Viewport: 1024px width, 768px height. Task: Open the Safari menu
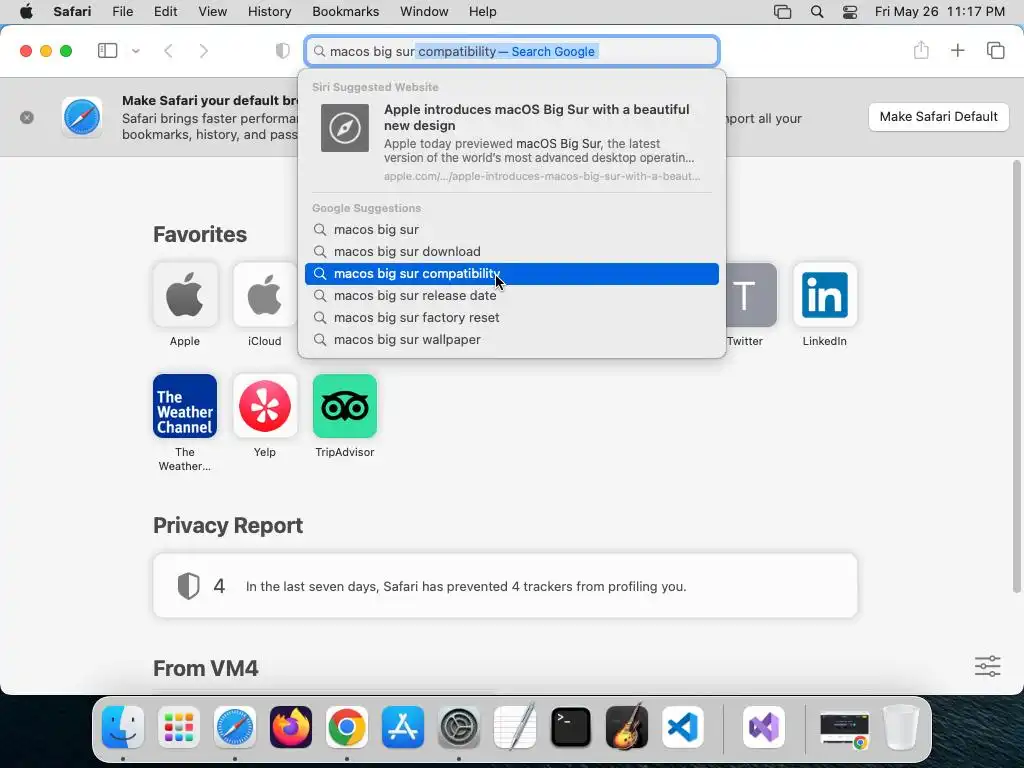coord(72,12)
